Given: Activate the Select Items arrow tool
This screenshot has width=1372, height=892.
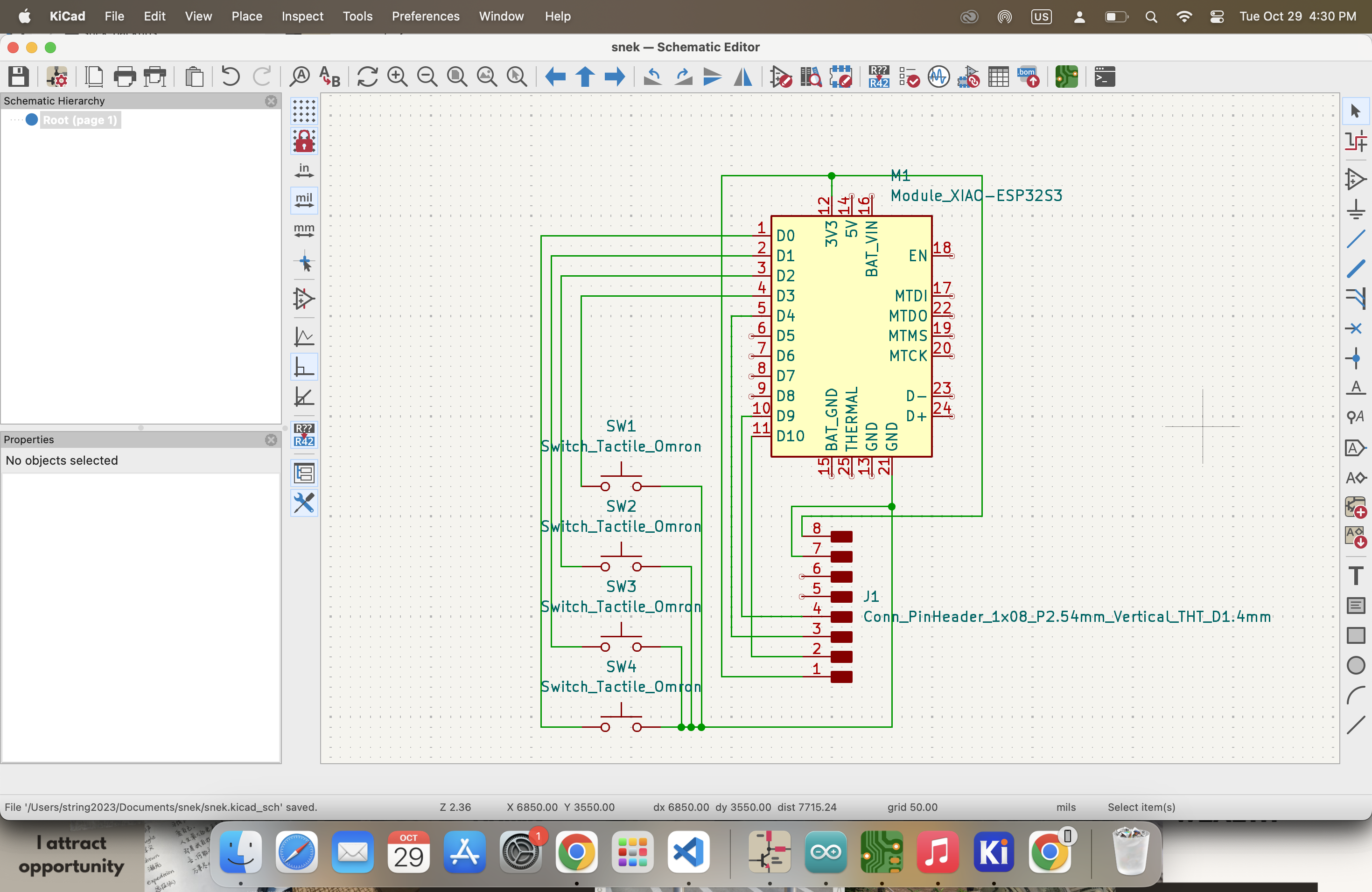Looking at the screenshot, I should [x=1356, y=111].
